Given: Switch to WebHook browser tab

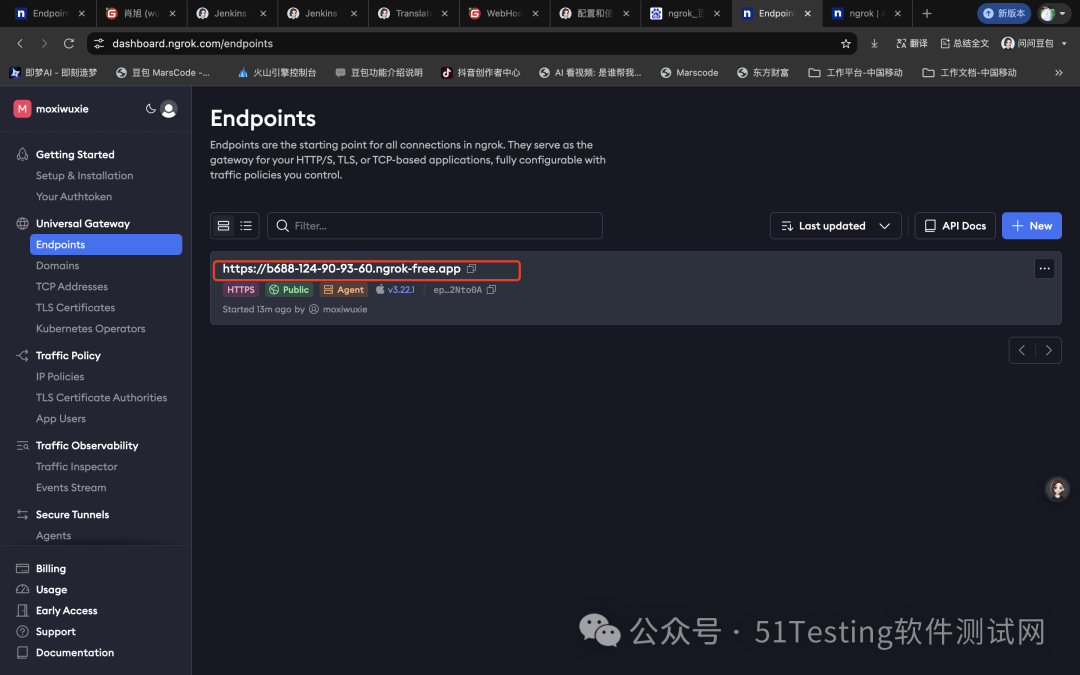Looking at the screenshot, I should click(x=503, y=13).
